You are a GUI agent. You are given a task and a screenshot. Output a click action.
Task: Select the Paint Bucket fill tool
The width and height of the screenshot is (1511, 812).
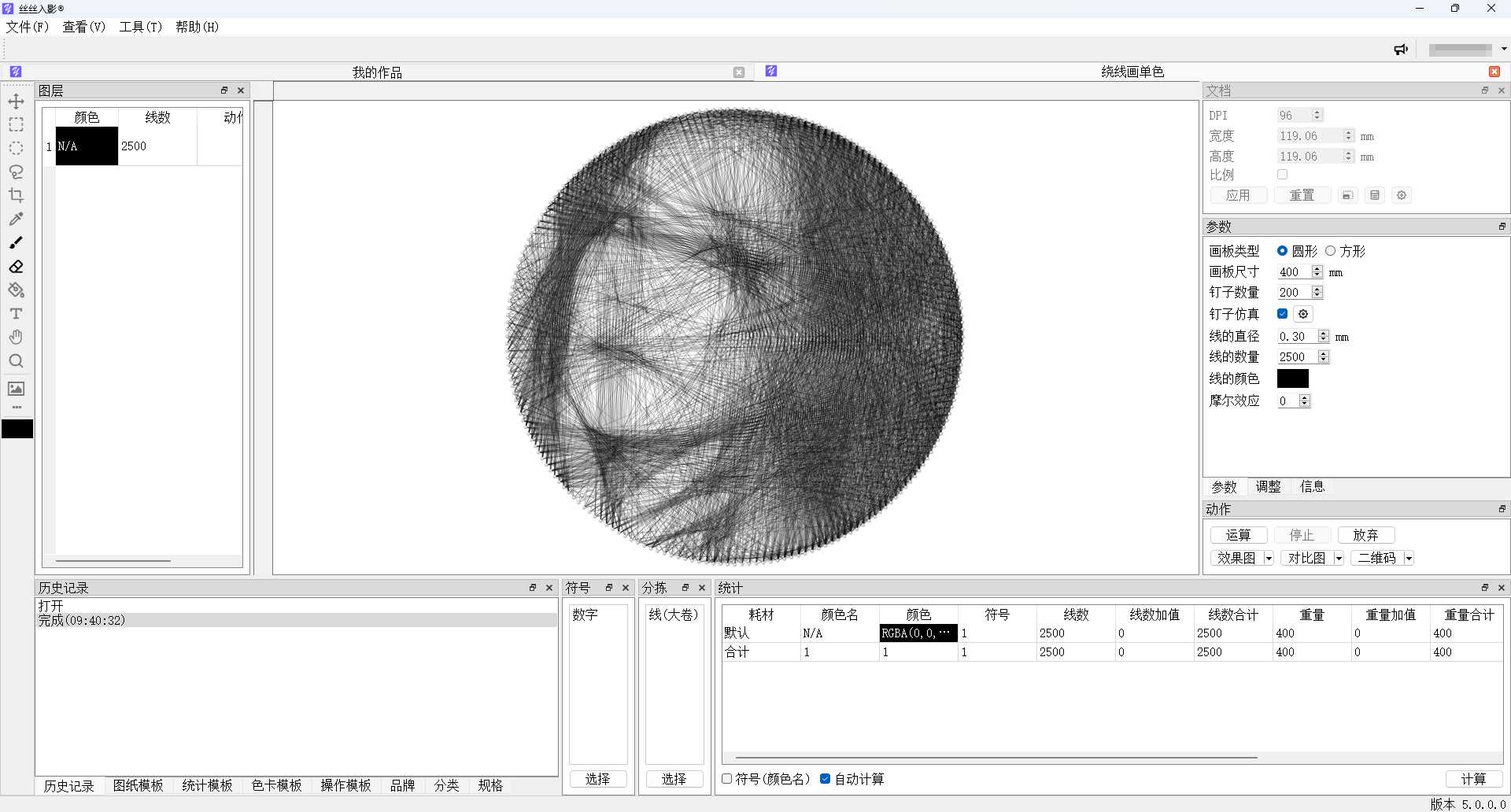tap(16, 290)
